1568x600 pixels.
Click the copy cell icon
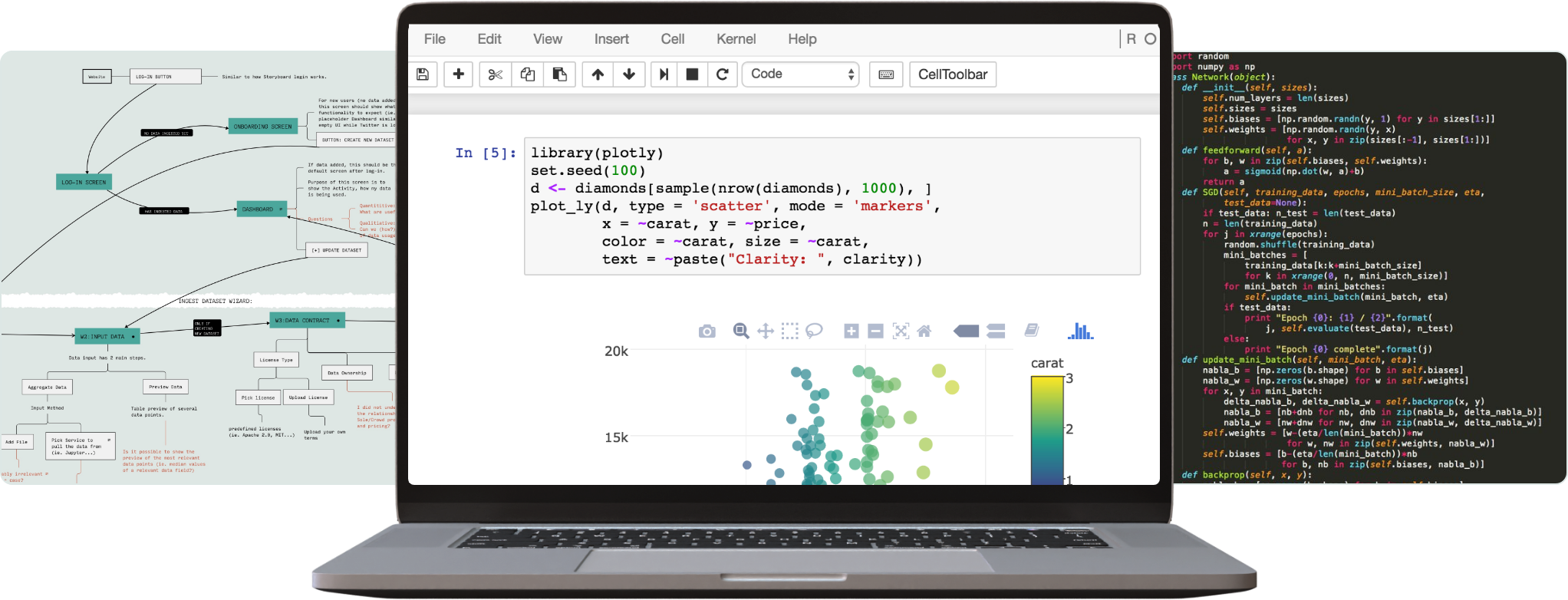click(528, 74)
